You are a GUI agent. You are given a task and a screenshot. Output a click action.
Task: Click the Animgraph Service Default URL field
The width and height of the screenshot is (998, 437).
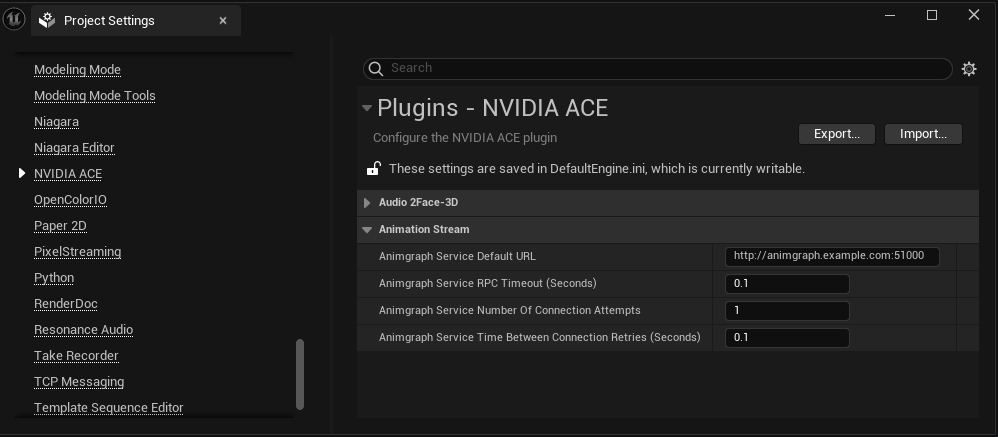click(832, 256)
